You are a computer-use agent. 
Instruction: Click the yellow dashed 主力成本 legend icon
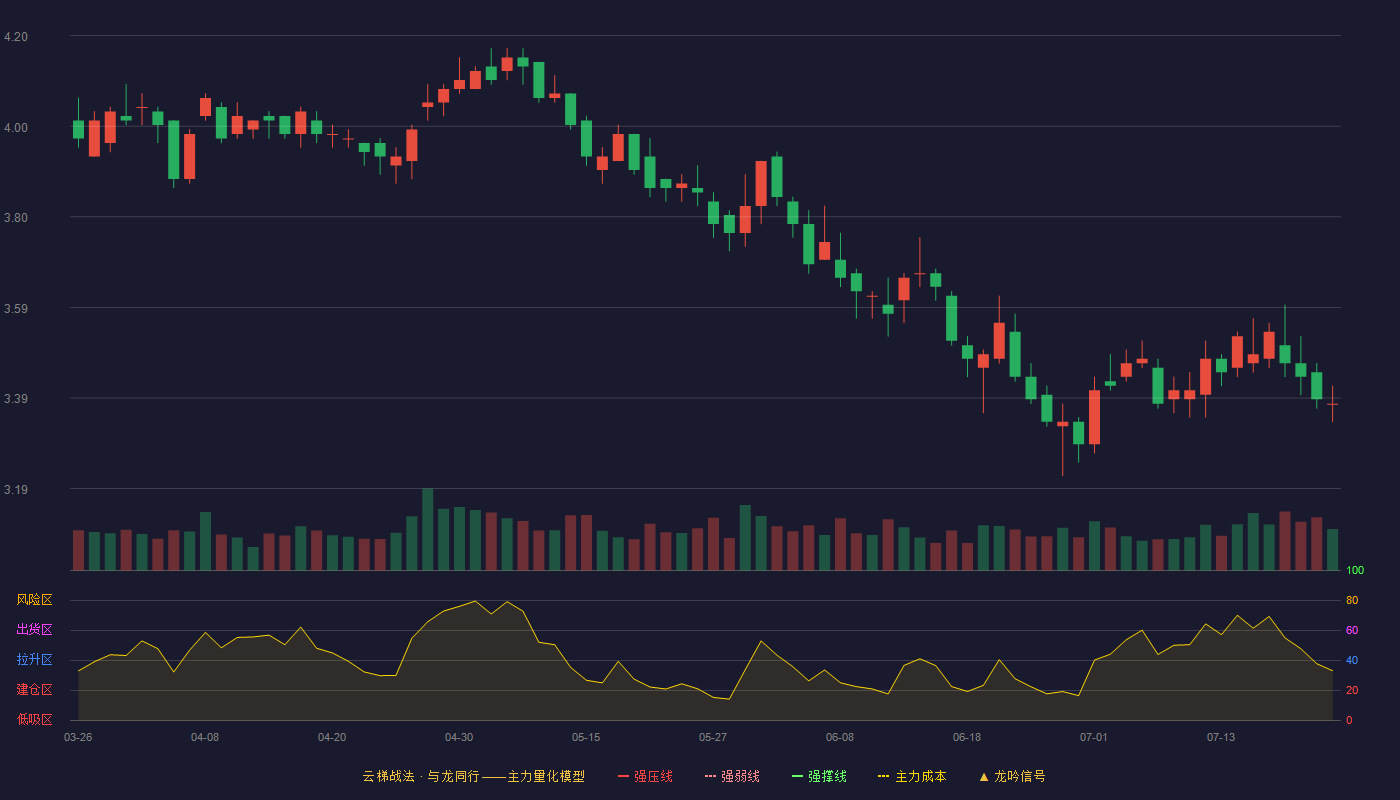tap(884, 776)
